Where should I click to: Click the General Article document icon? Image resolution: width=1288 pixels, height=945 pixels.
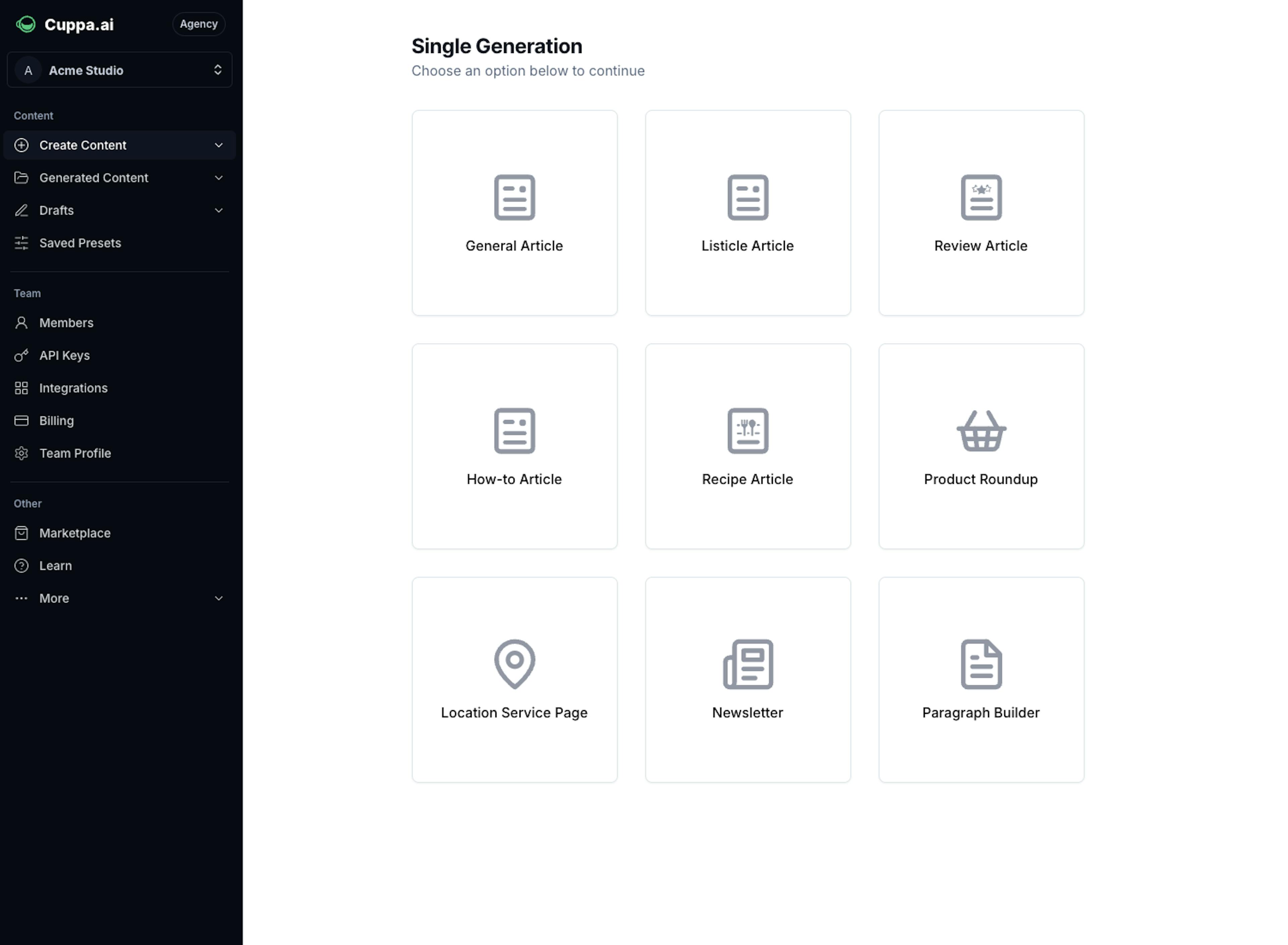(514, 197)
